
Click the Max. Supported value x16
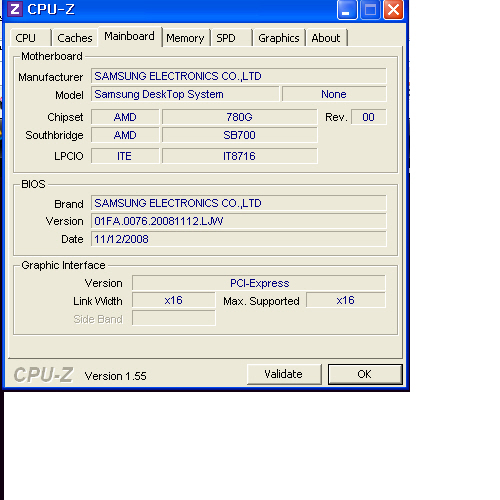(x=346, y=300)
